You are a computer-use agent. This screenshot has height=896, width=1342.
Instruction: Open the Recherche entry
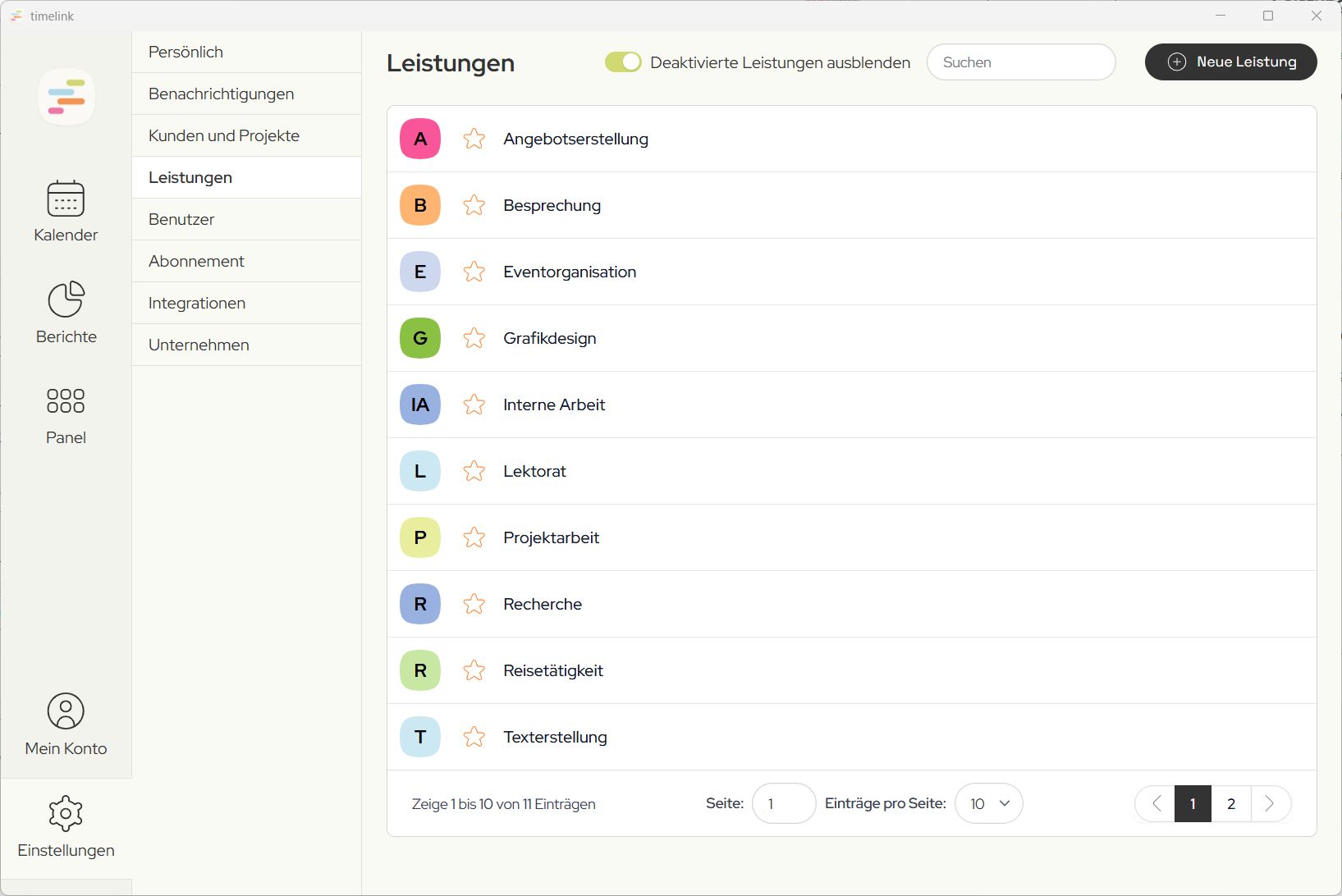point(852,604)
